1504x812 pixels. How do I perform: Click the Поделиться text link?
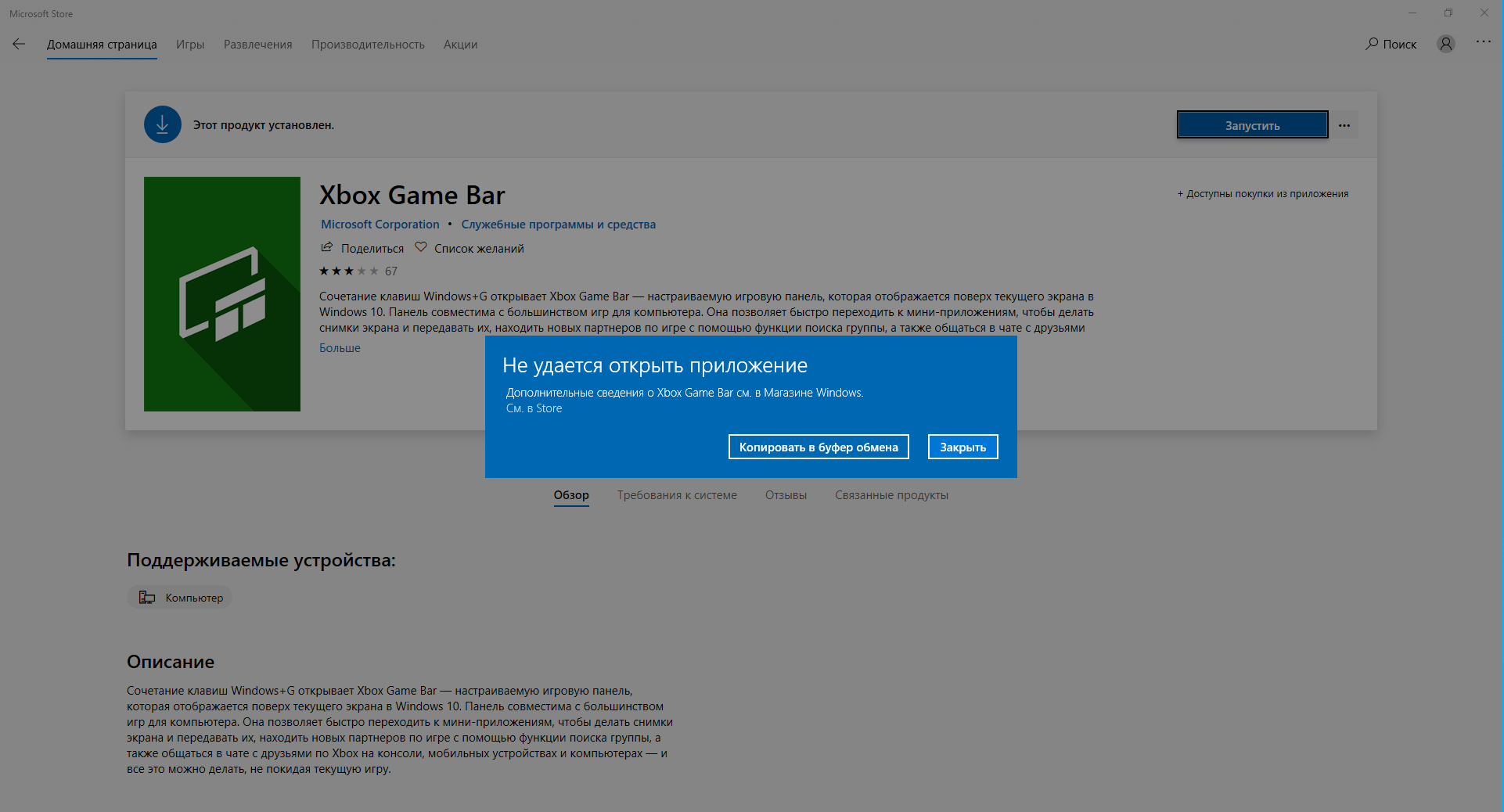click(372, 249)
